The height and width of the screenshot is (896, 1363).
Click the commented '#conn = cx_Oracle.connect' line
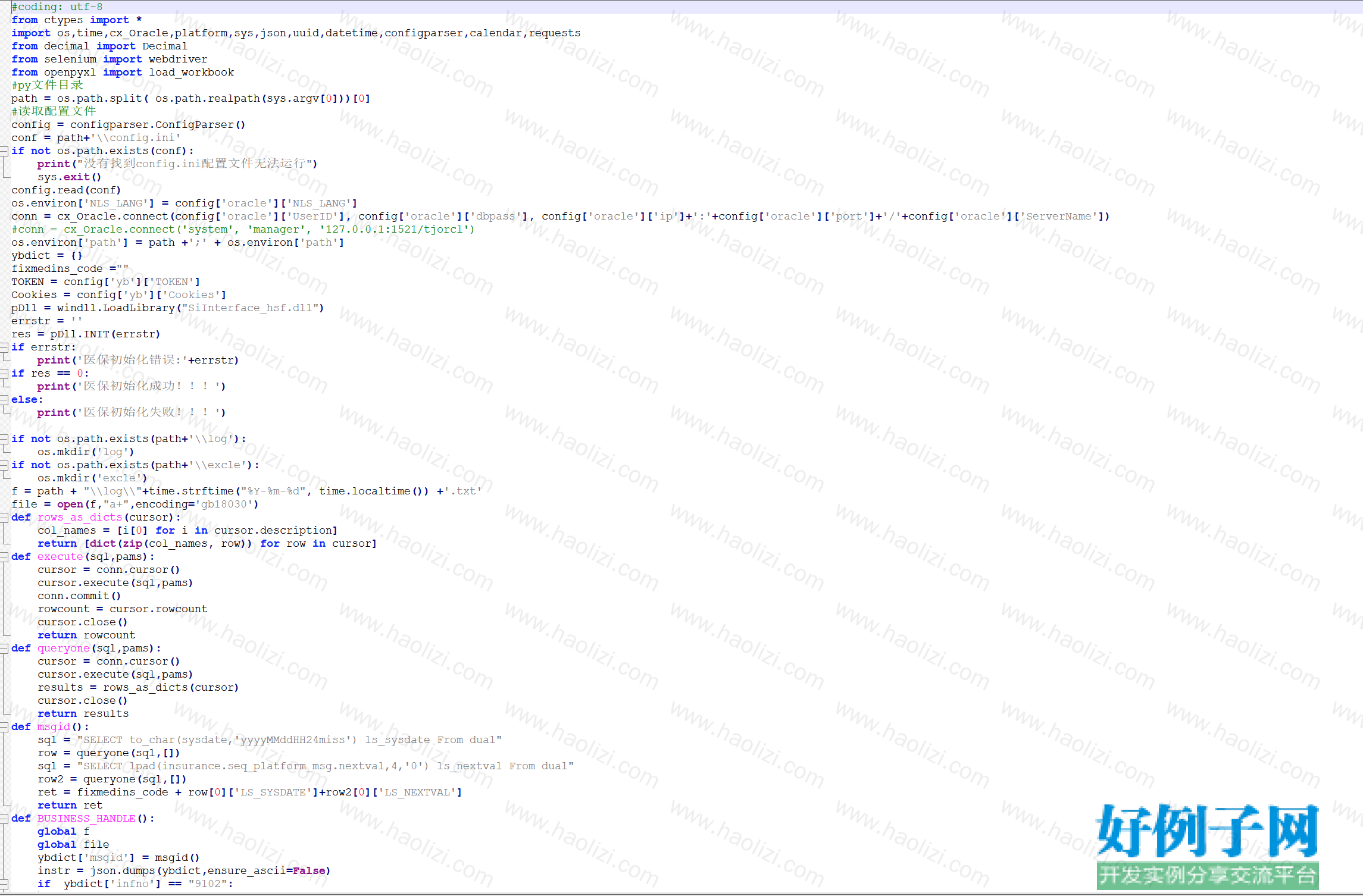coord(243,230)
